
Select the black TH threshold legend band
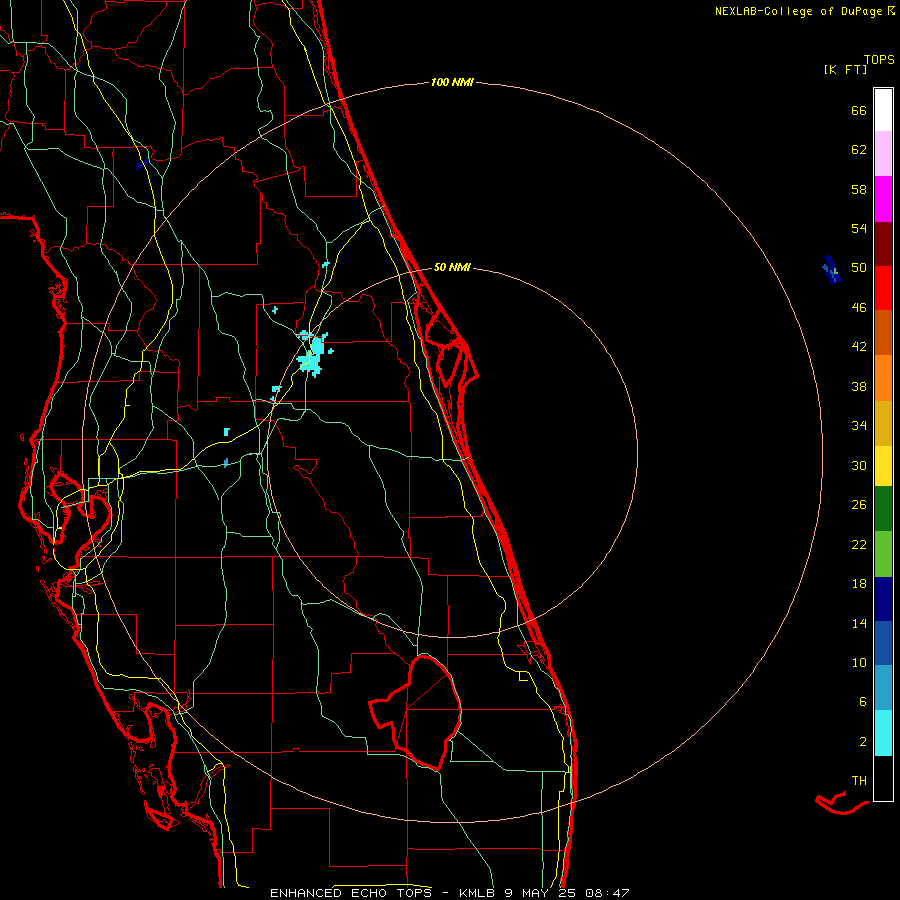(883, 778)
